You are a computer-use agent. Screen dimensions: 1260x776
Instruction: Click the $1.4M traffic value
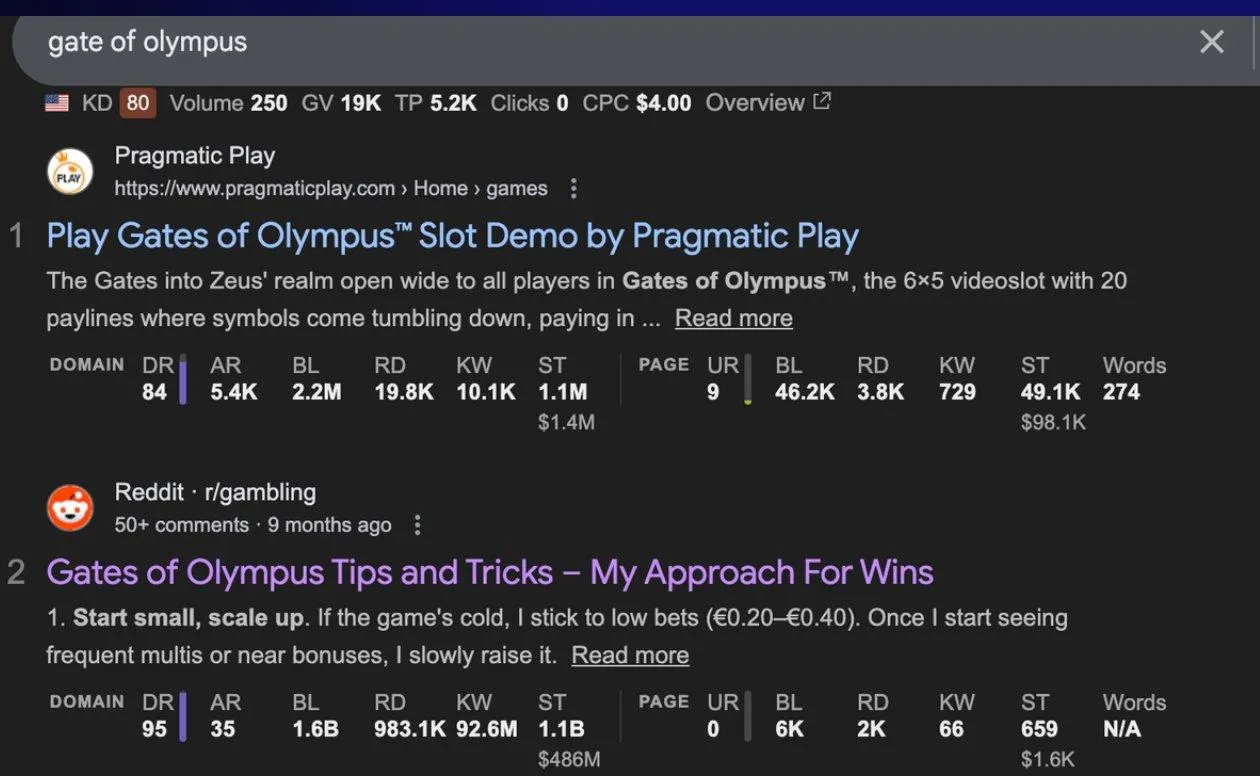566,422
